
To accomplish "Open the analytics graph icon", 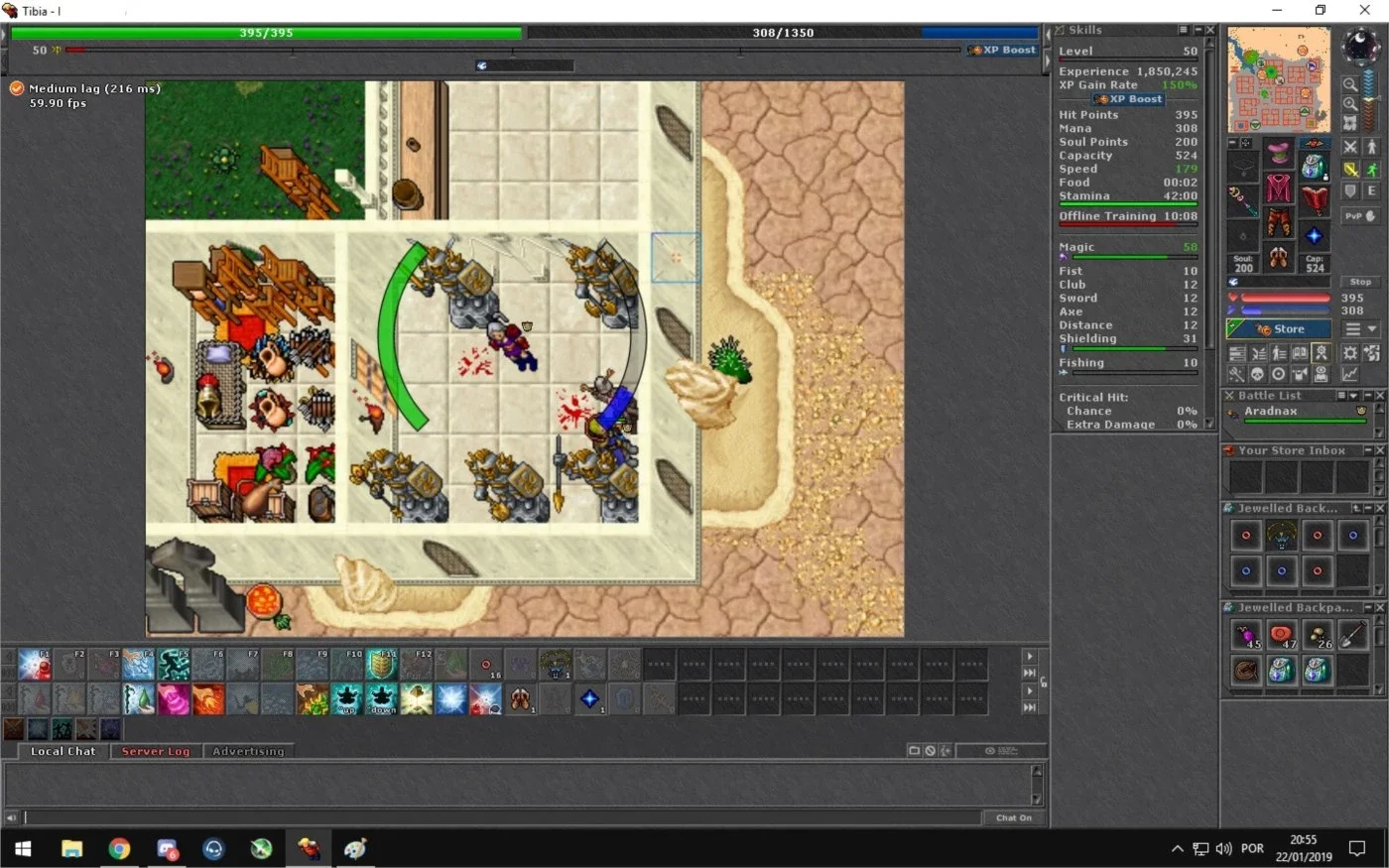I will 1350,375.
